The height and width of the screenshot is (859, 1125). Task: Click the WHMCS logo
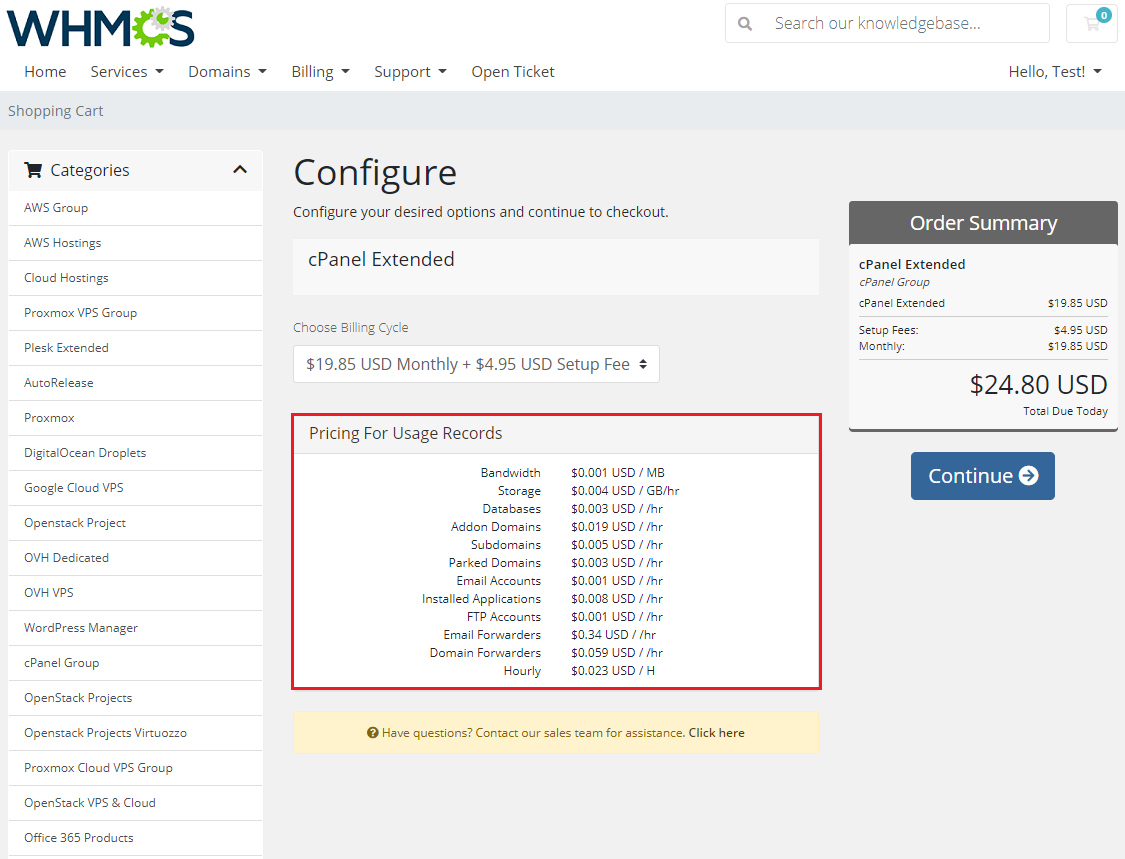100,27
